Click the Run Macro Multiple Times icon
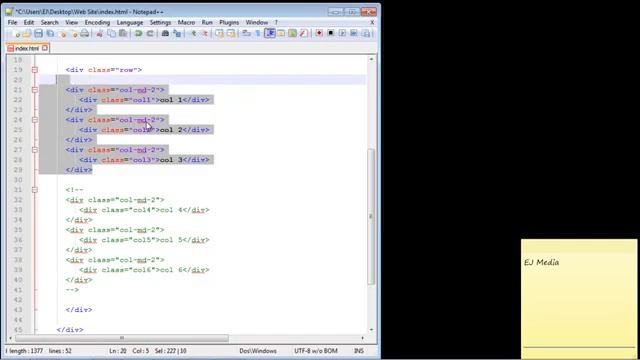This screenshot has height=360, width=640. (353, 33)
